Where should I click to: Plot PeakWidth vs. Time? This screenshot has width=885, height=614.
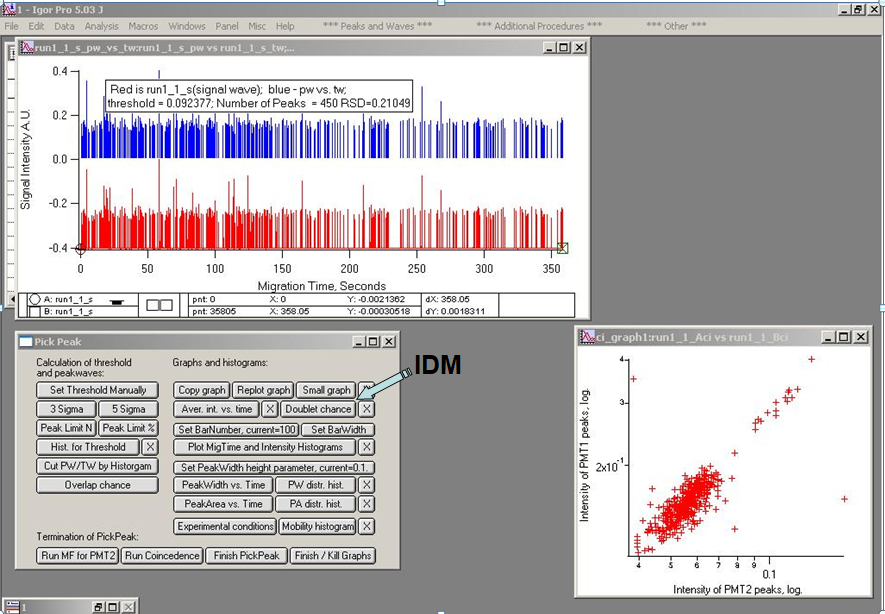tap(224, 485)
